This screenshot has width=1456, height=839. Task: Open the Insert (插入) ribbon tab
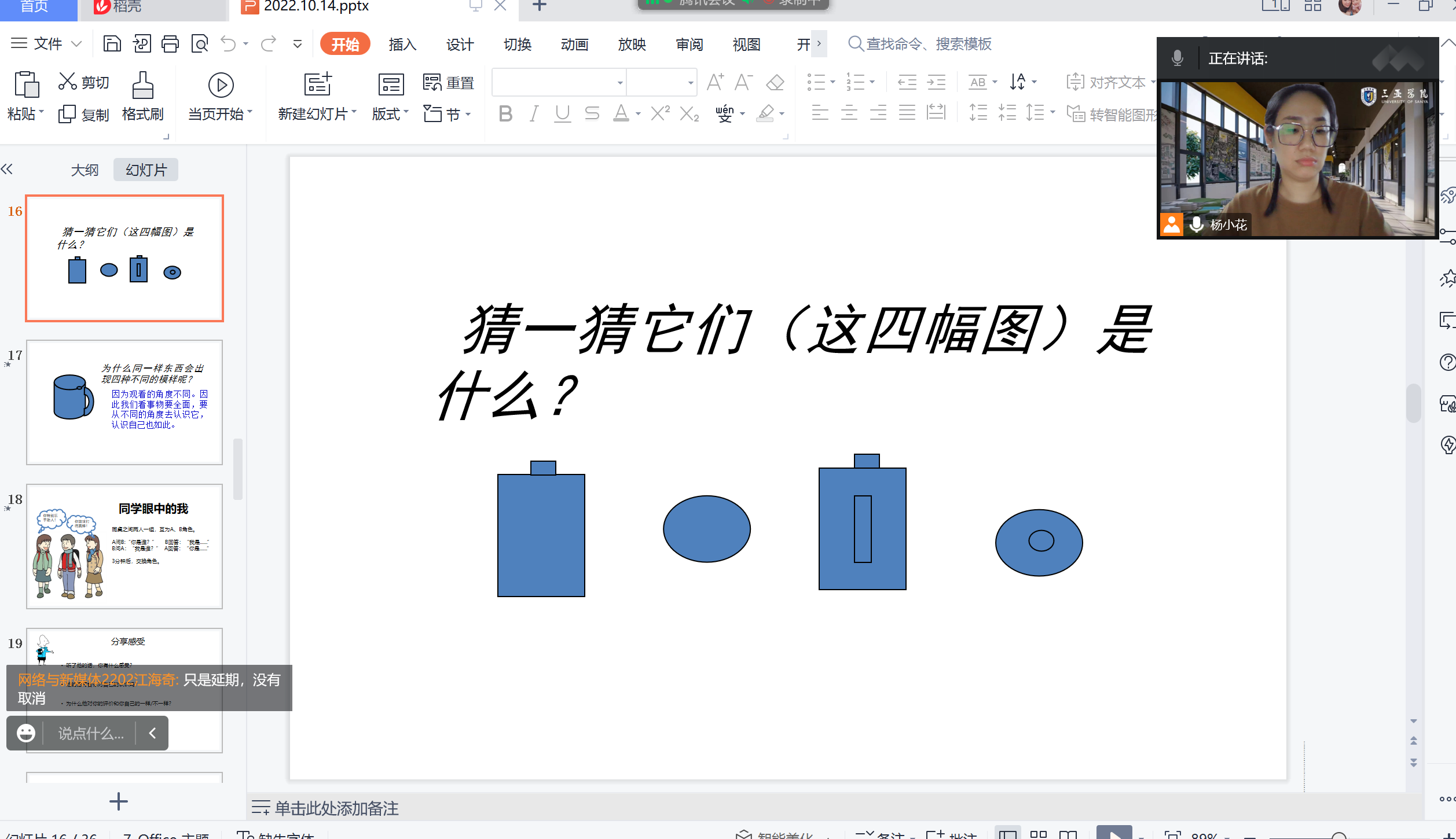(402, 45)
